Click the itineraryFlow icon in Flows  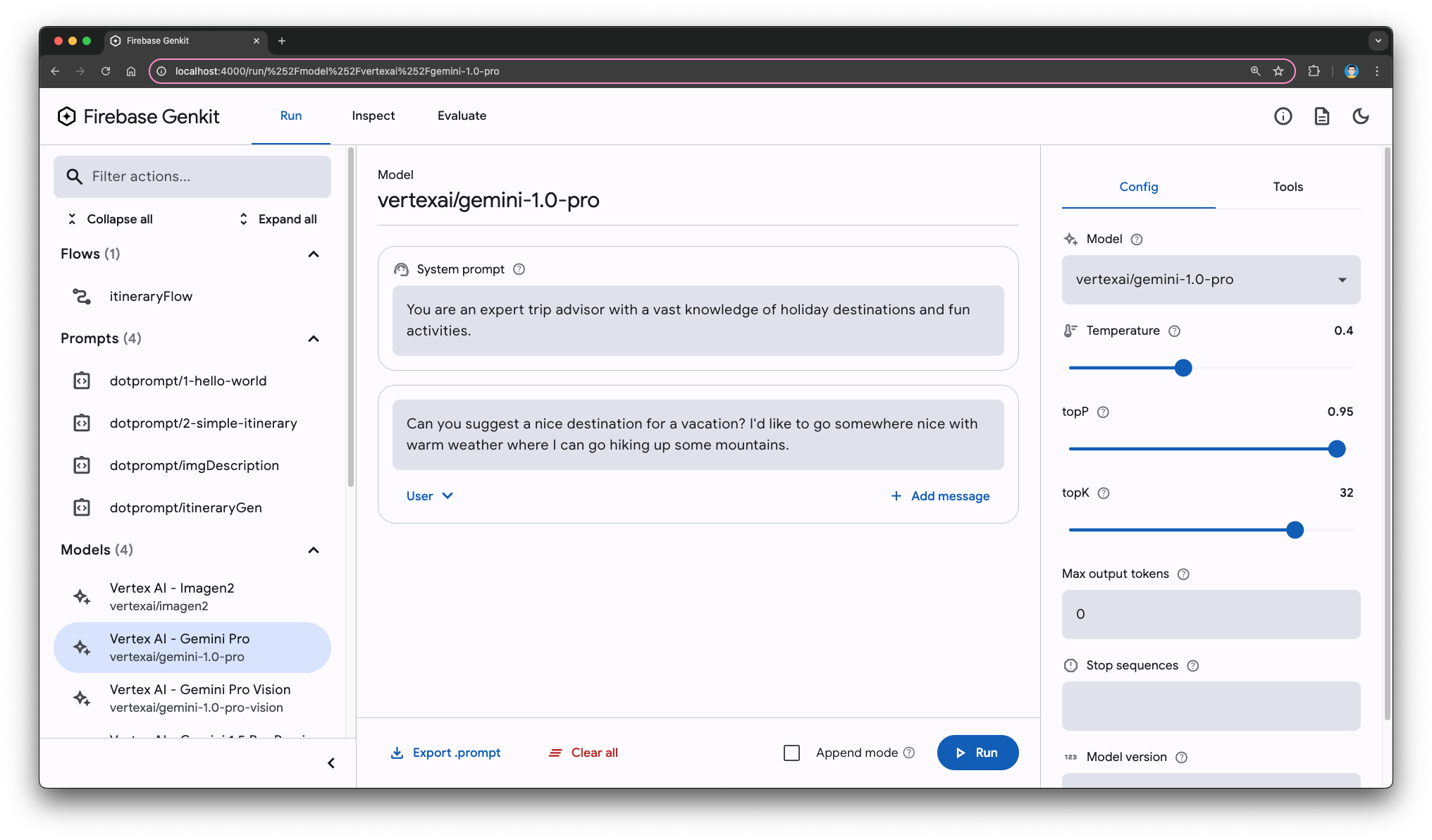click(83, 296)
